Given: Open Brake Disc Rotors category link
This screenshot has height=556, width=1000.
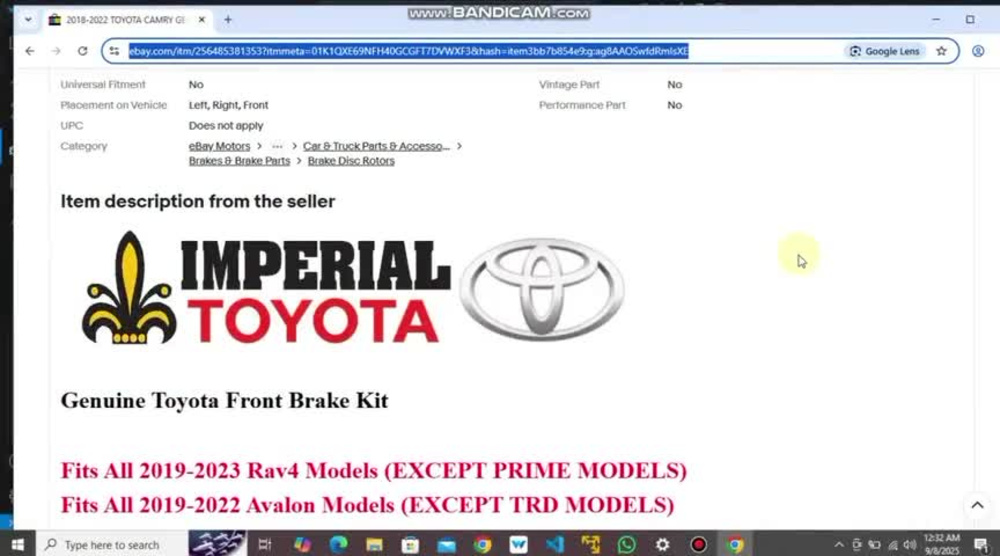Looking at the screenshot, I should pos(351,161).
